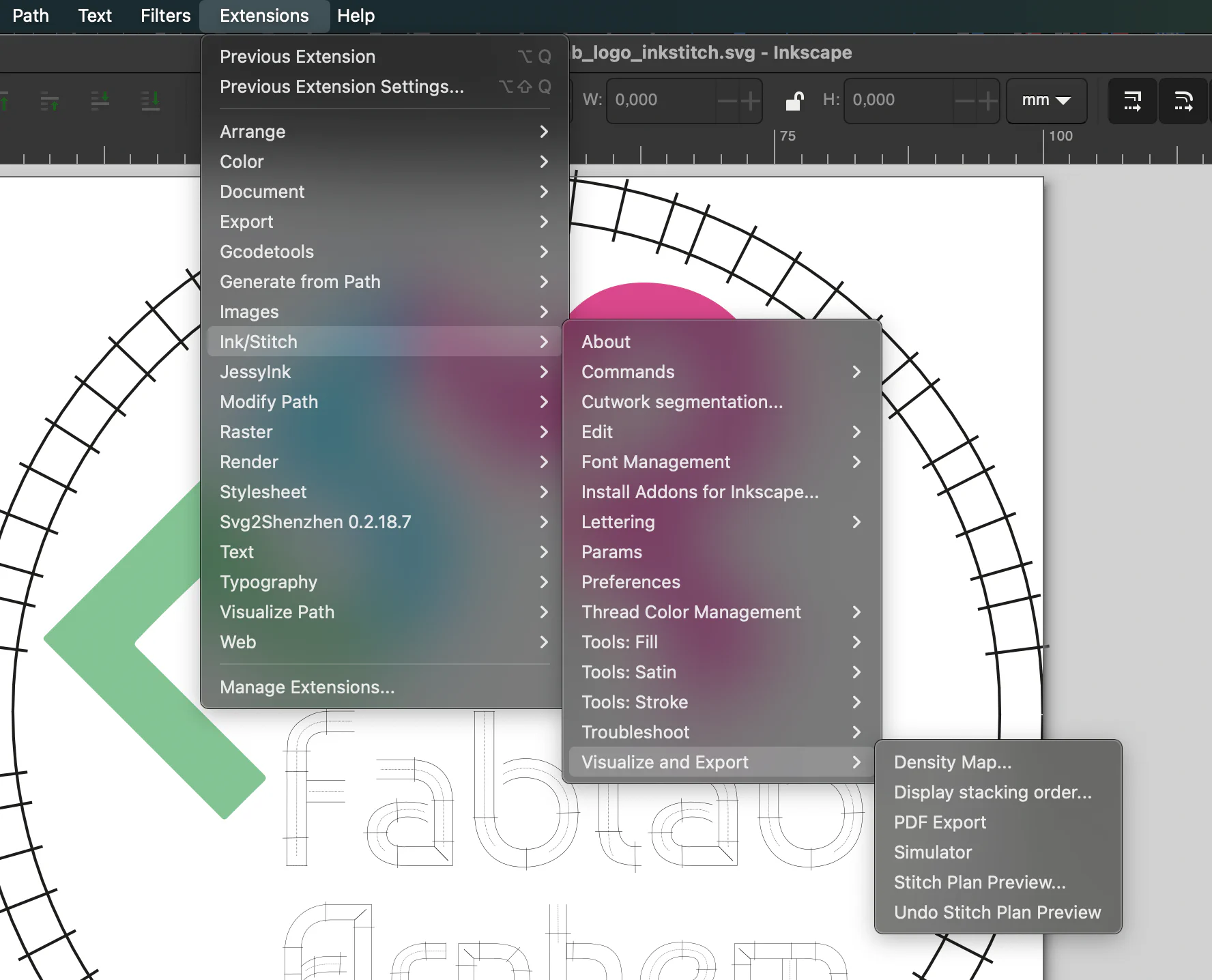Expand the Render submenu arrow

click(544, 462)
